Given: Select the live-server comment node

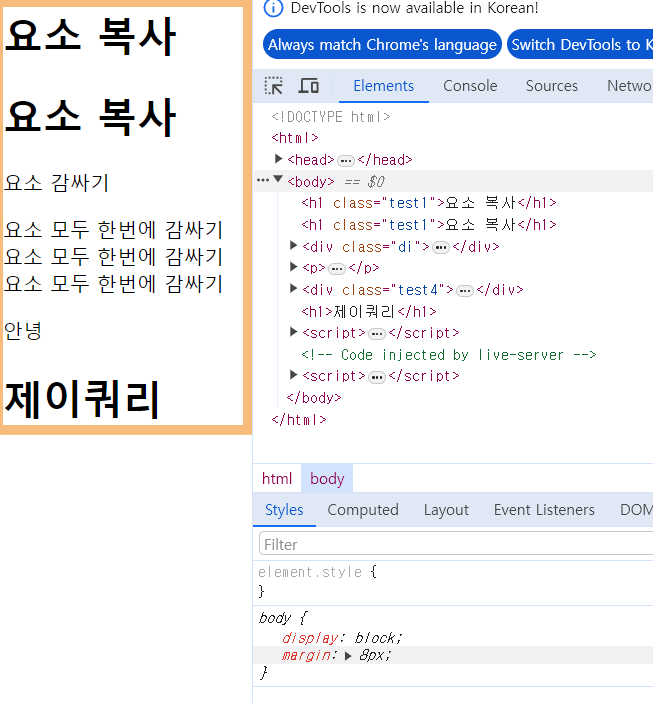Looking at the screenshot, I should (x=448, y=355).
